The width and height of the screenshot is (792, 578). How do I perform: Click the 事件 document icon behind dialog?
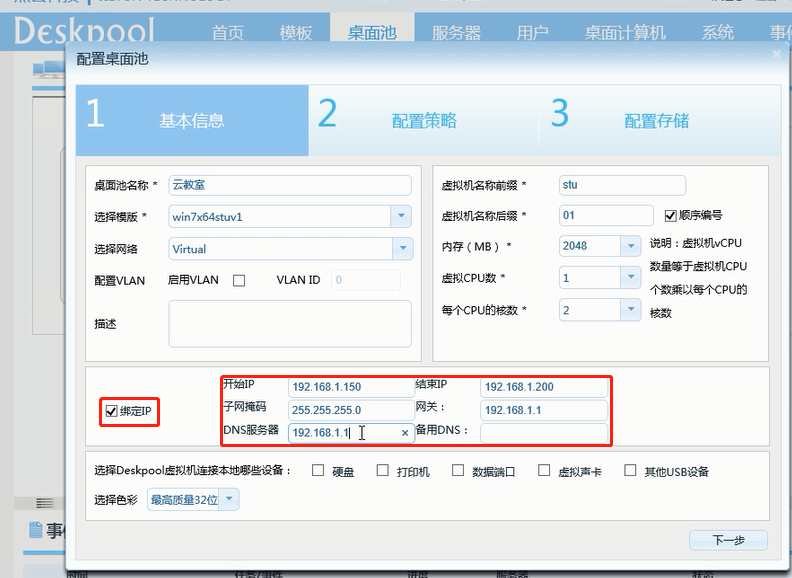[x=35, y=530]
